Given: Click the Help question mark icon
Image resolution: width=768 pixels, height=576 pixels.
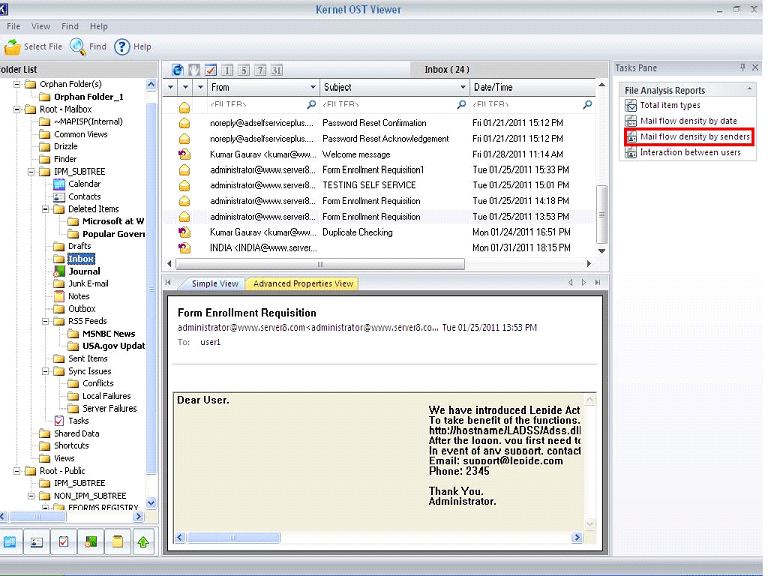Looking at the screenshot, I should [x=122, y=47].
